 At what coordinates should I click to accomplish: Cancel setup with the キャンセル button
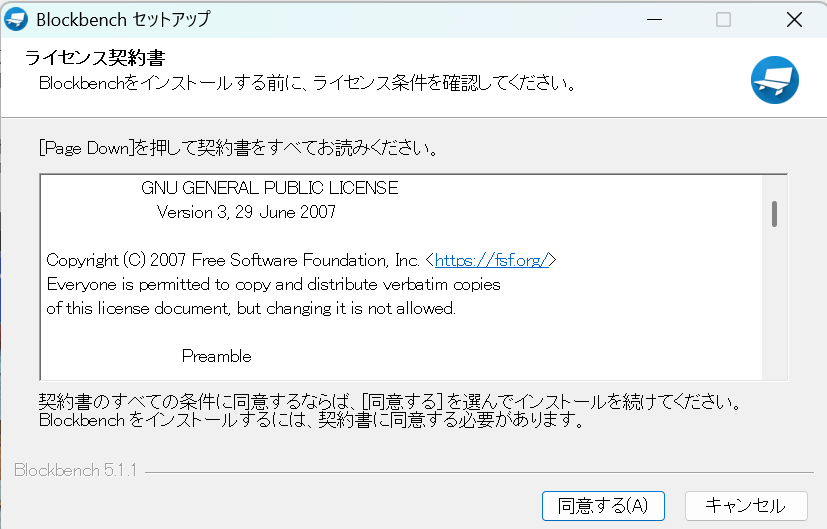745,505
